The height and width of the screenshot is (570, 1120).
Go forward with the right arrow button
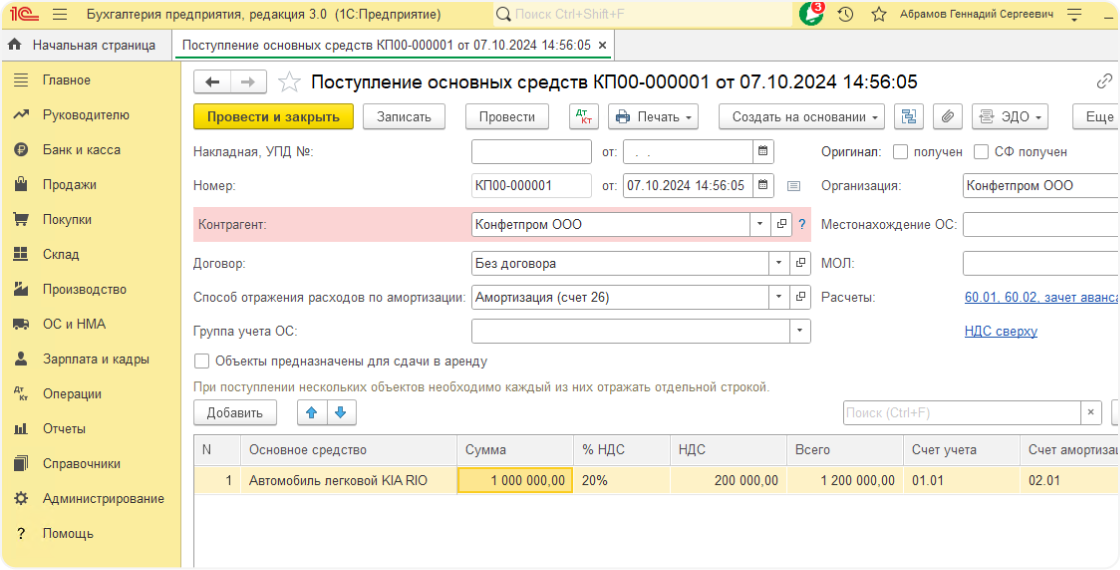click(x=248, y=82)
